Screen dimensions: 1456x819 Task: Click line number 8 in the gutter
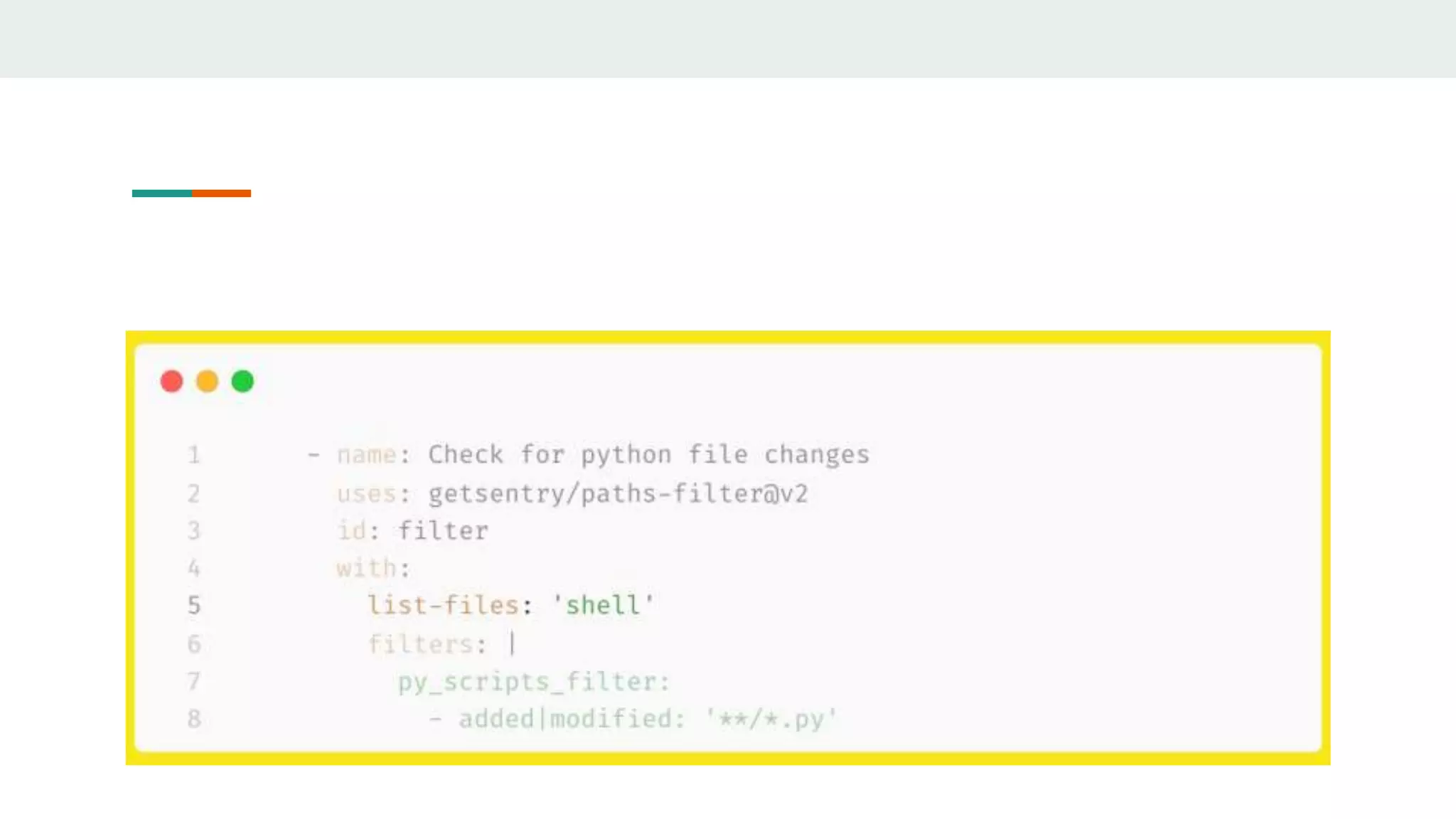194,719
